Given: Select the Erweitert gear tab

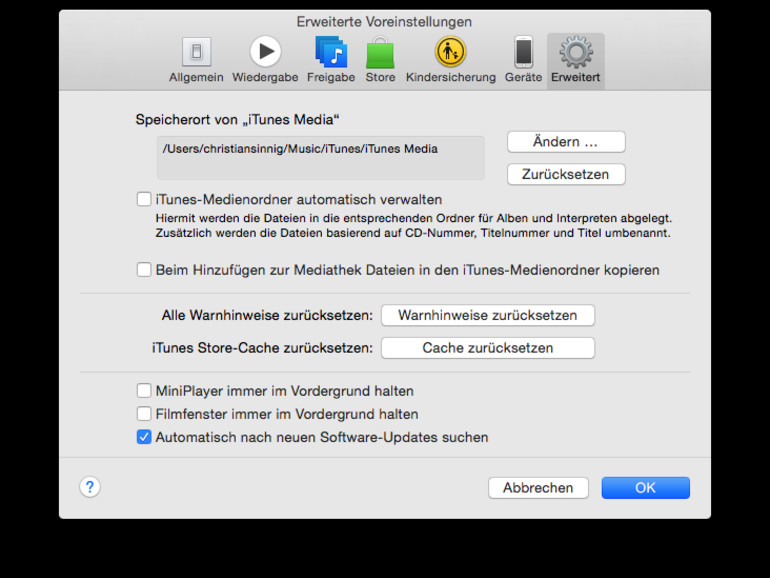Looking at the screenshot, I should [x=576, y=61].
